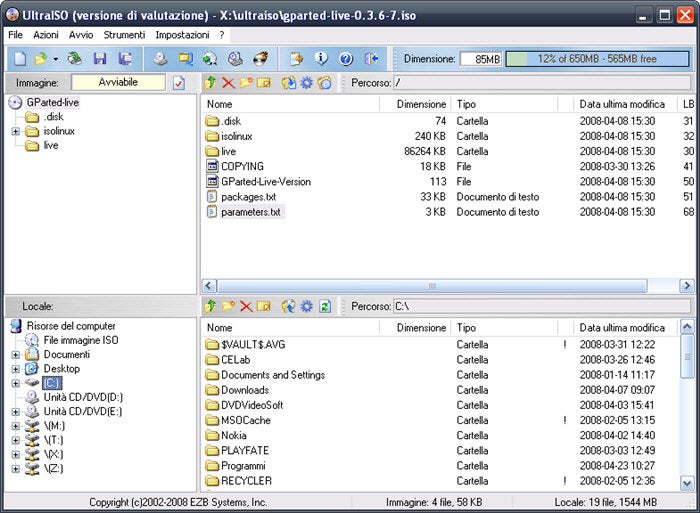Click the local pane red X Delete icon
700x513 pixels.
pos(246,306)
